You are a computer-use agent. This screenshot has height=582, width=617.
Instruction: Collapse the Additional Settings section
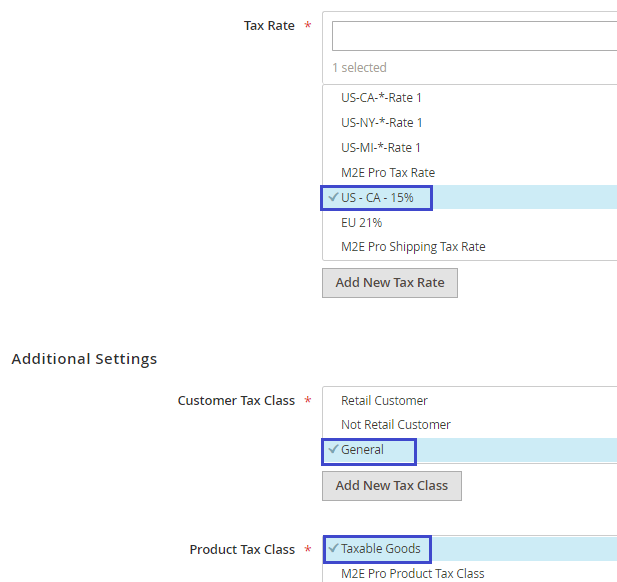(84, 359)
